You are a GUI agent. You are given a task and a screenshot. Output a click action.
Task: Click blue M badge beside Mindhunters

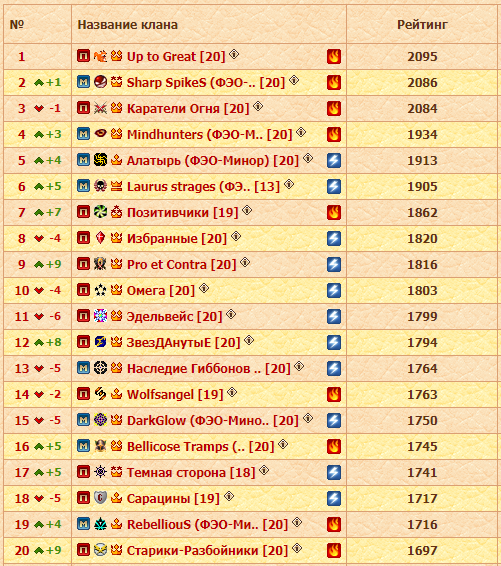tap(83, 134)
